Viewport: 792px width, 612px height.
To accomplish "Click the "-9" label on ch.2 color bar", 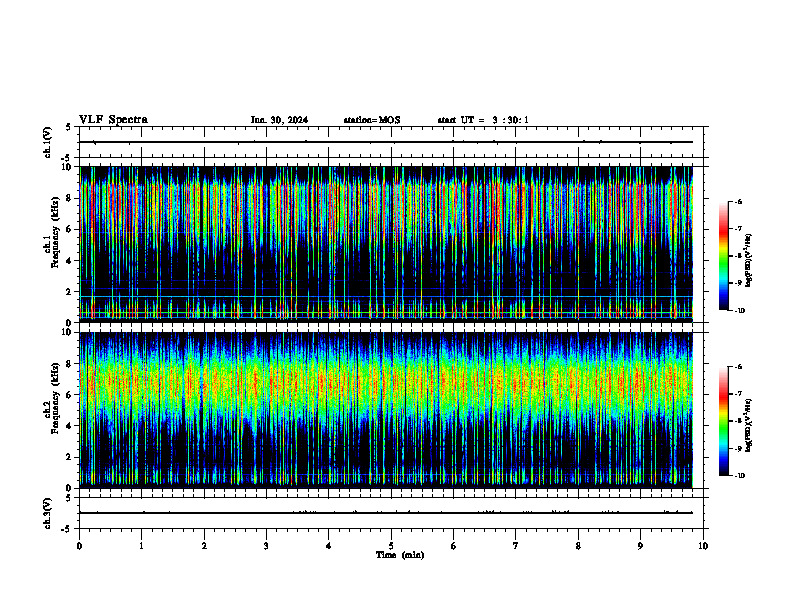I will pyautogui.click(x=738, y=448).
